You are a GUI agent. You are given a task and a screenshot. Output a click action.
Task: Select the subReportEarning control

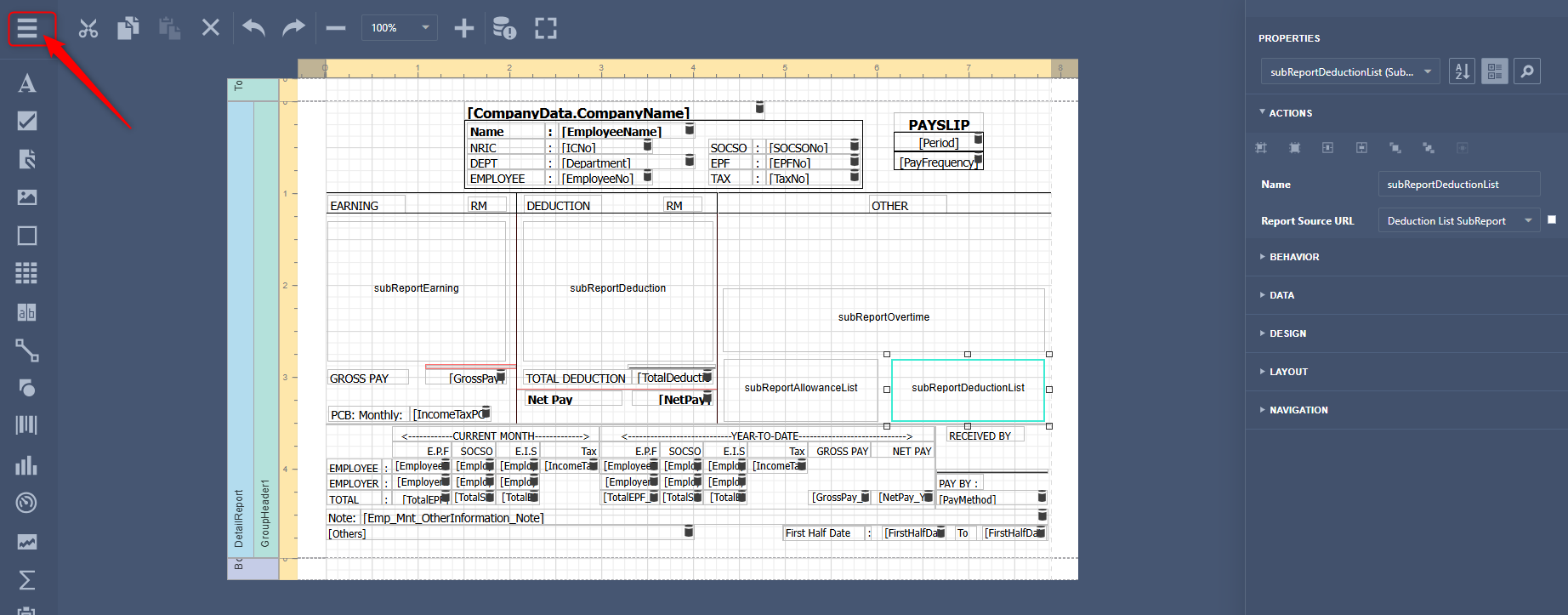tap(417, 291)
